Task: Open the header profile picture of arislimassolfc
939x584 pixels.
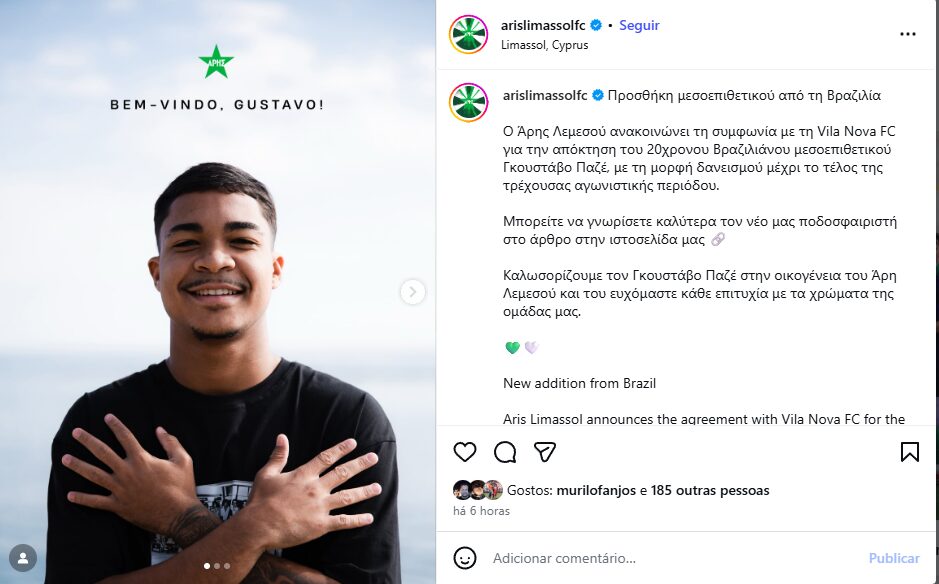Action: tap(468, 34)
